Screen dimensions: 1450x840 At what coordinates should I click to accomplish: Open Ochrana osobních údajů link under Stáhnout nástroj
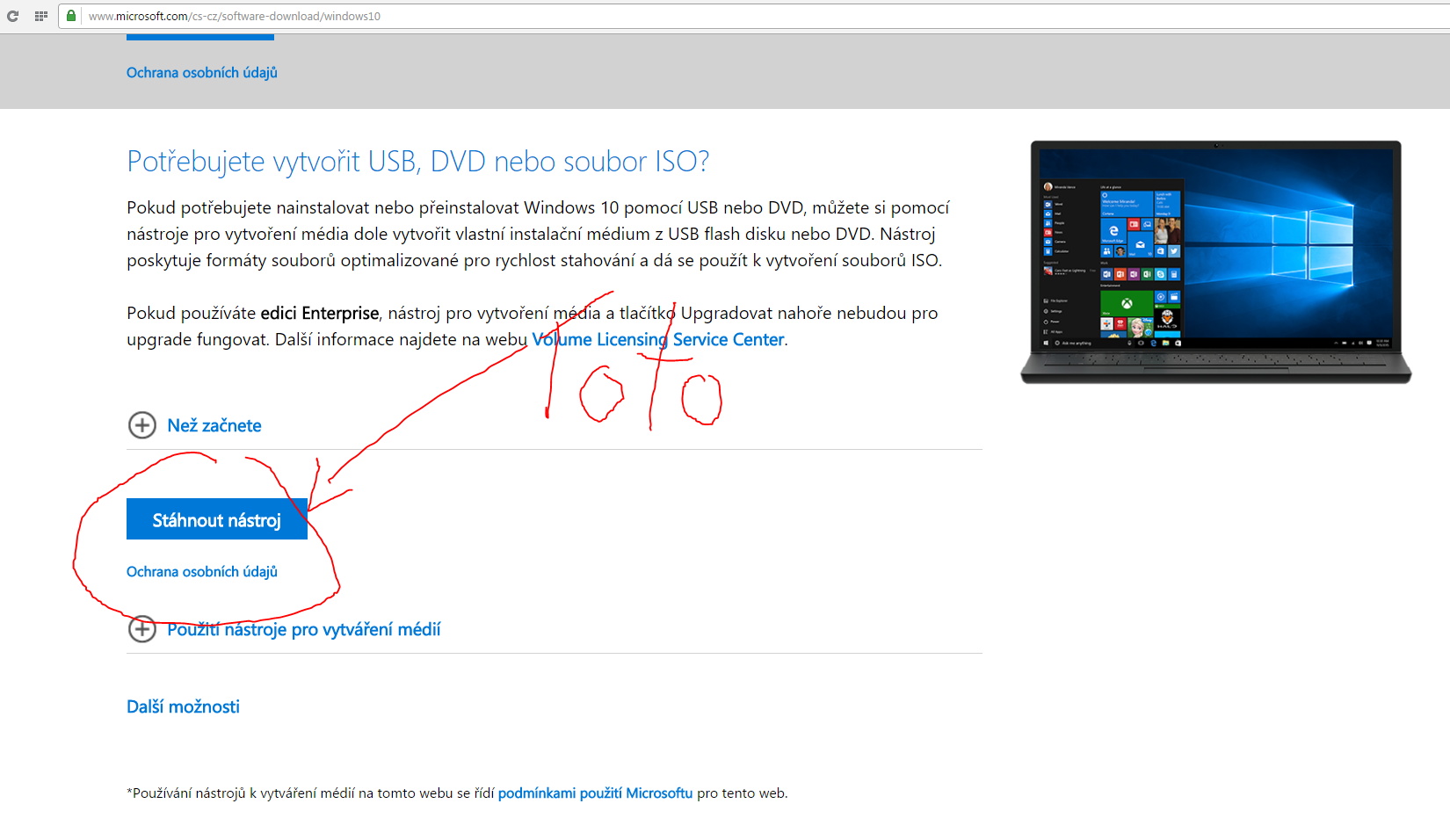point(202,572)
